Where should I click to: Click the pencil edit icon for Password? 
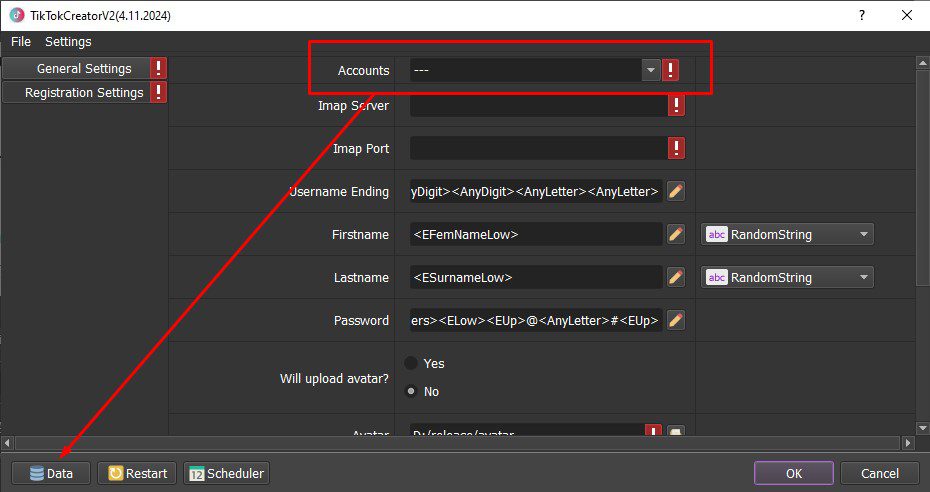pyautogui.click(x=676, y=320)
